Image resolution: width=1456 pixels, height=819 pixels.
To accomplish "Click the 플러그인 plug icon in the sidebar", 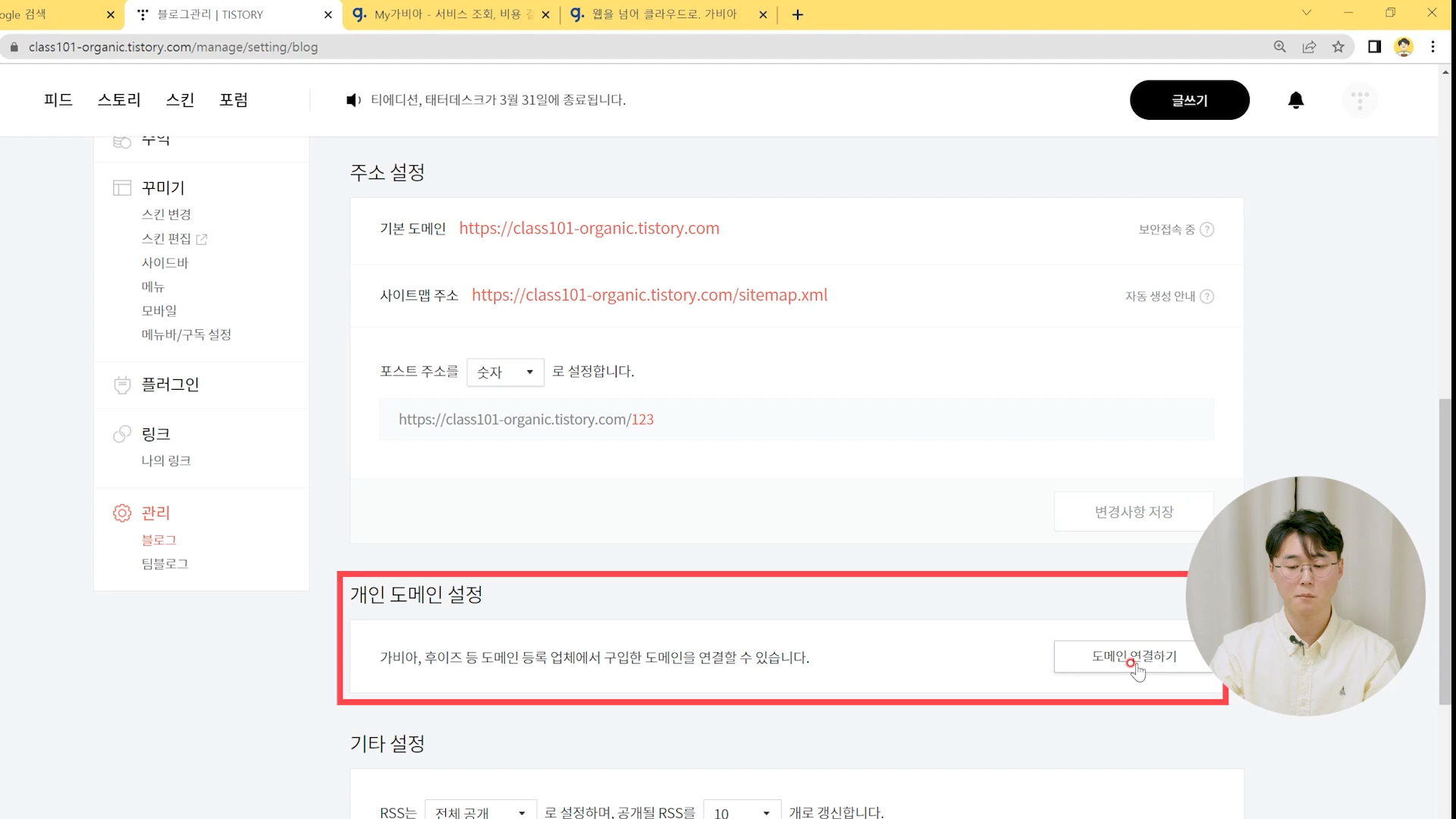I will point(122,385).
